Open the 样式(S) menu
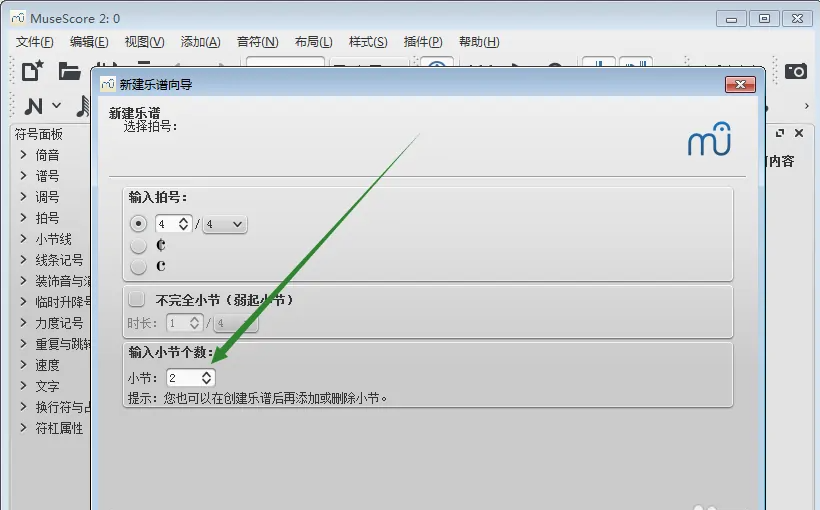The width and height of the screenshot is (820, 510). pos(368,42)
